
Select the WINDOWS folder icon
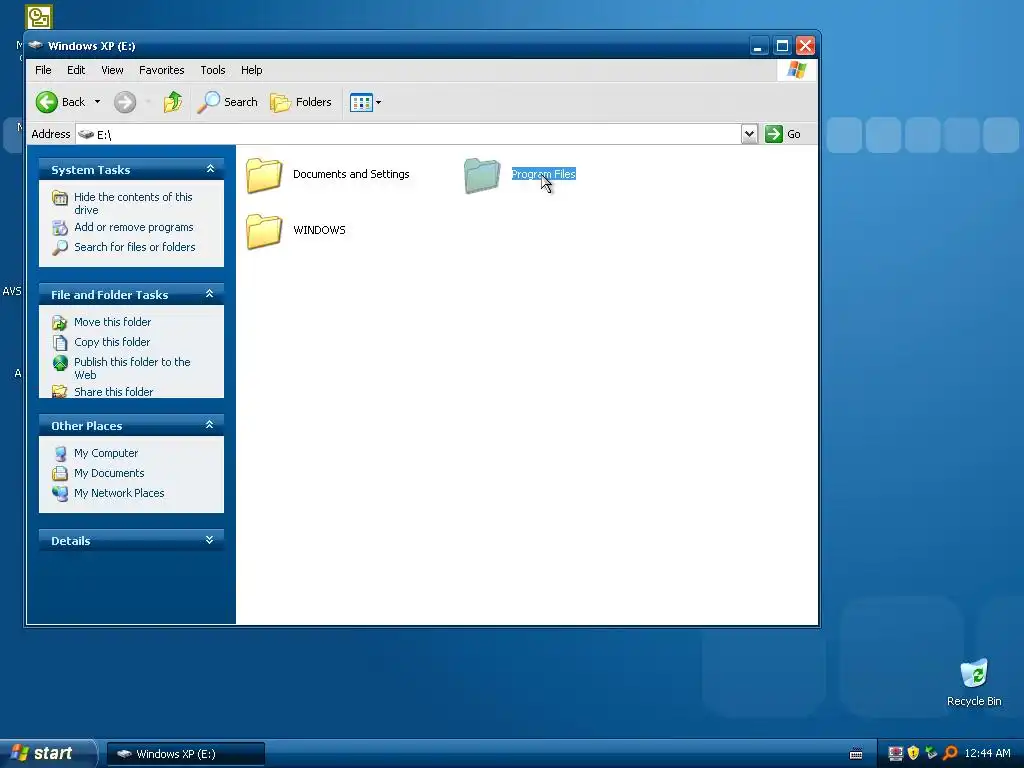click(x=264, y=231)
